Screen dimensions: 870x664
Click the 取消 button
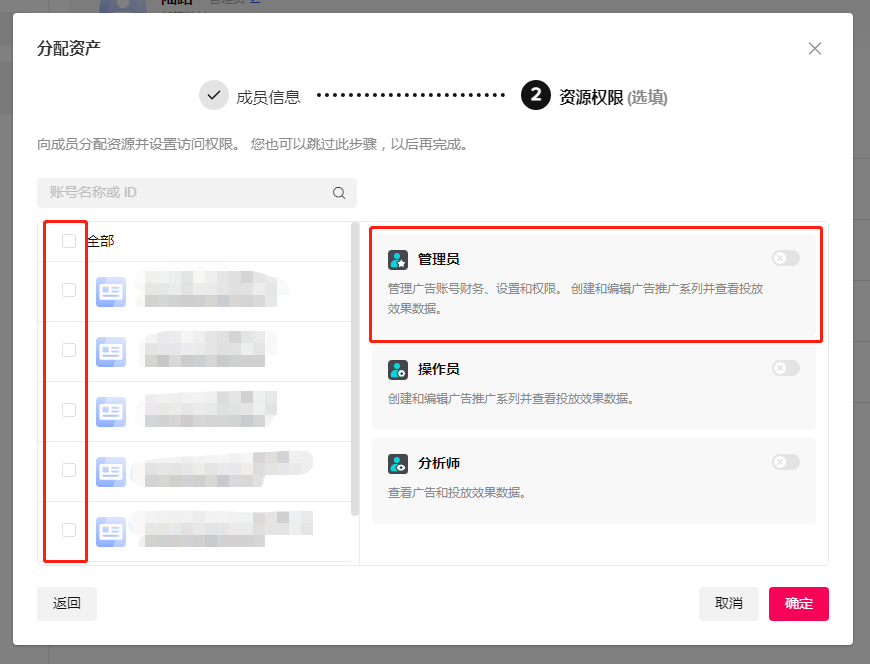729,604
